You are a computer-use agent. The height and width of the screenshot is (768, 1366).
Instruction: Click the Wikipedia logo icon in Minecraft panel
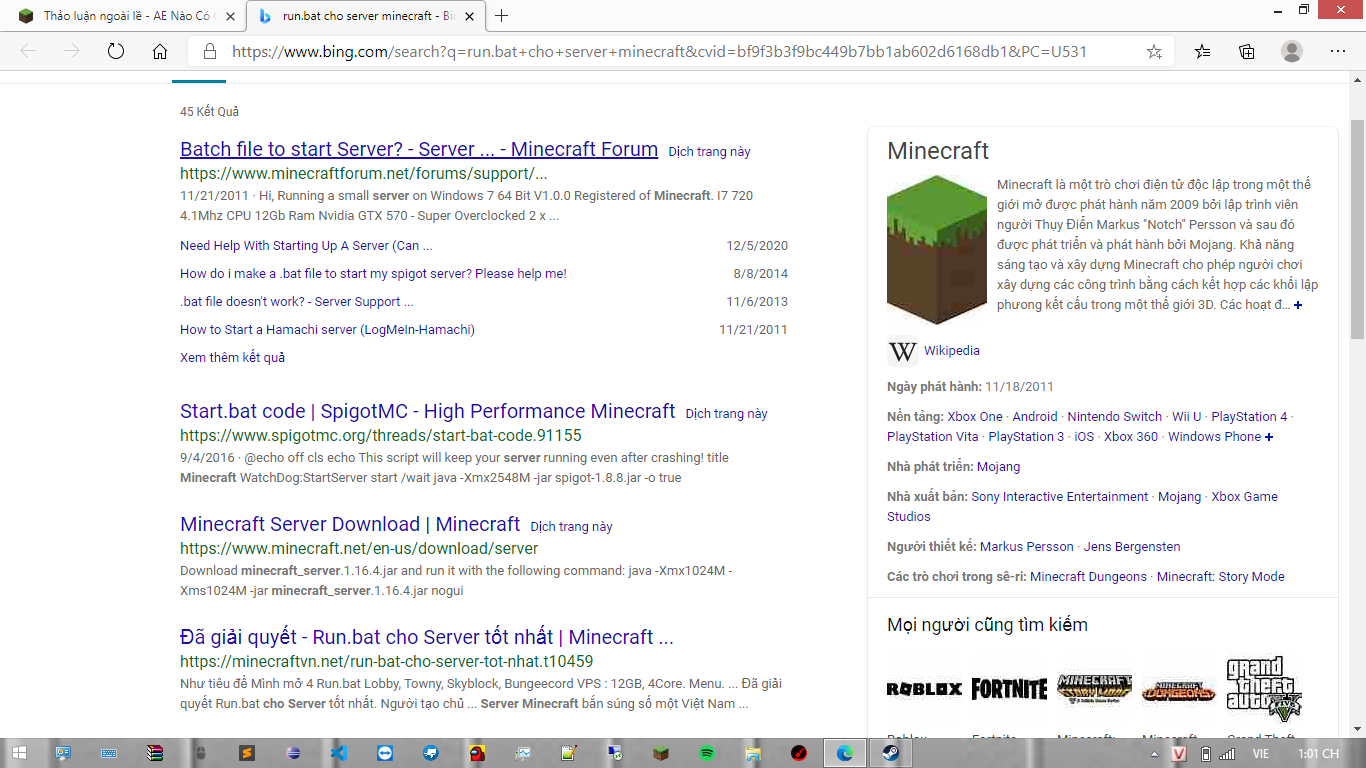click(x=902, y=351)
